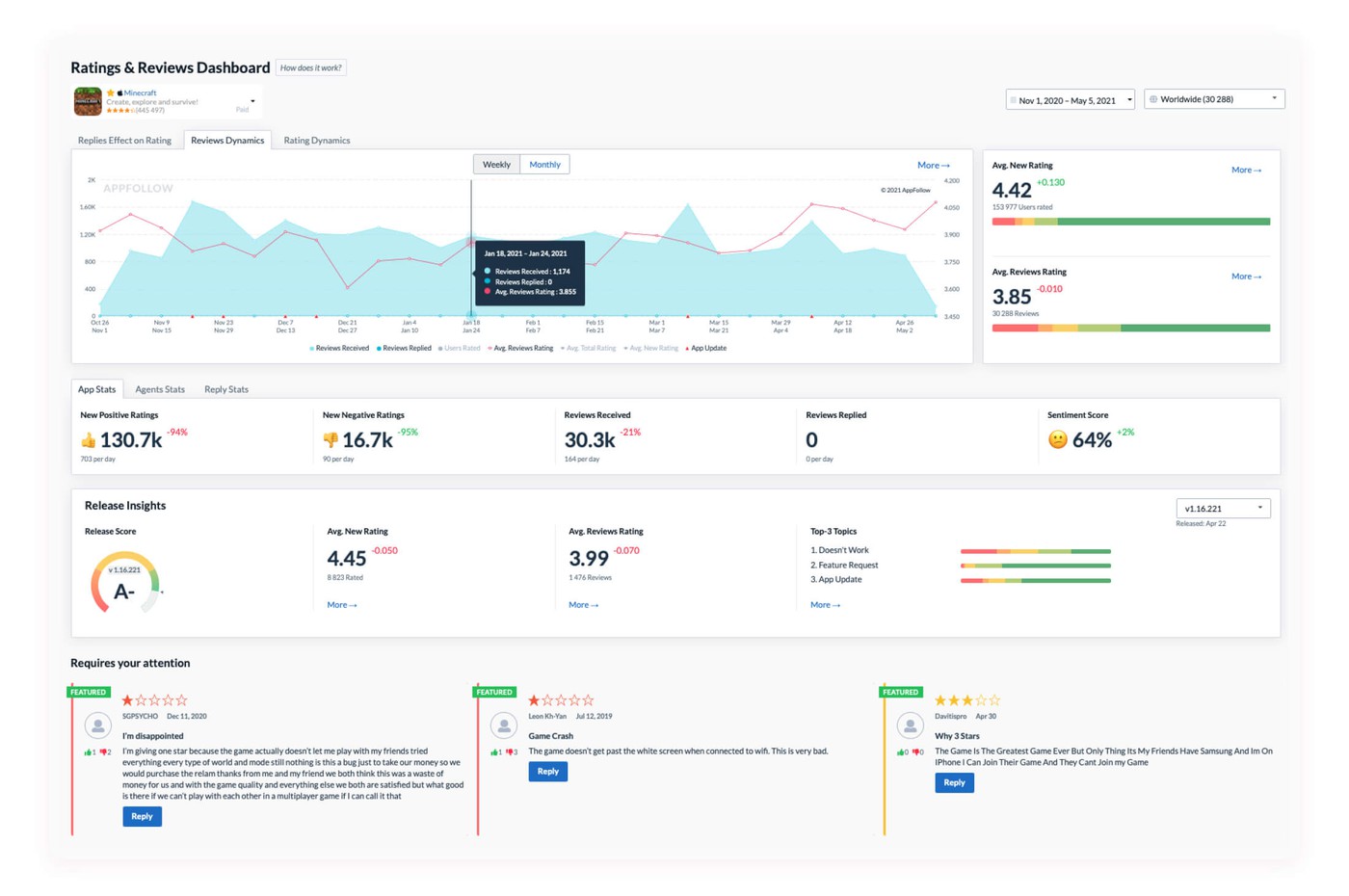Click the favorite star beside Minecraft
Viewport: 1349px width, 896px height.
coord(111,93)
